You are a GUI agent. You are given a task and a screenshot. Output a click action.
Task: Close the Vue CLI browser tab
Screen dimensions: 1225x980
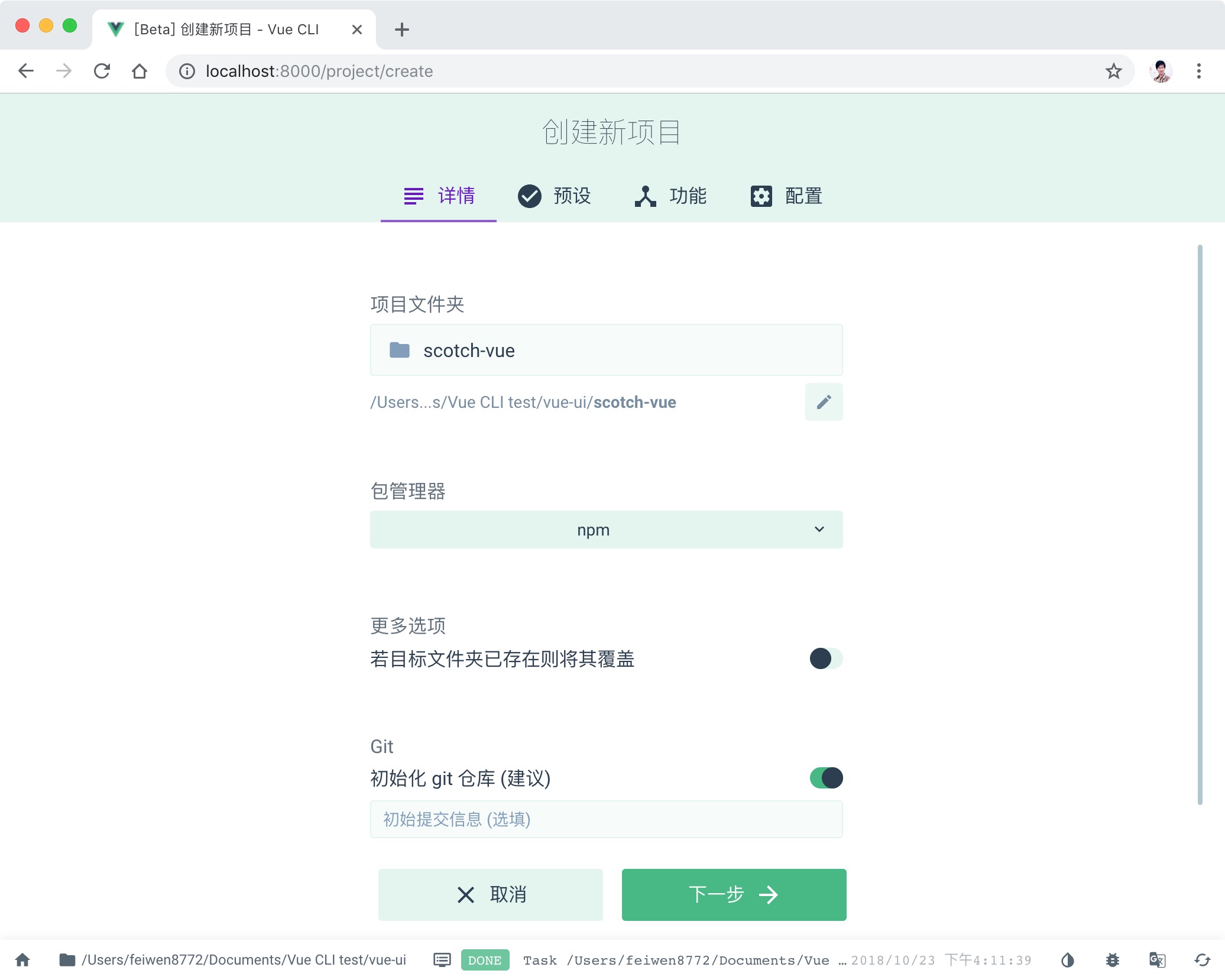pyautogui.click(x=357, y=30)
